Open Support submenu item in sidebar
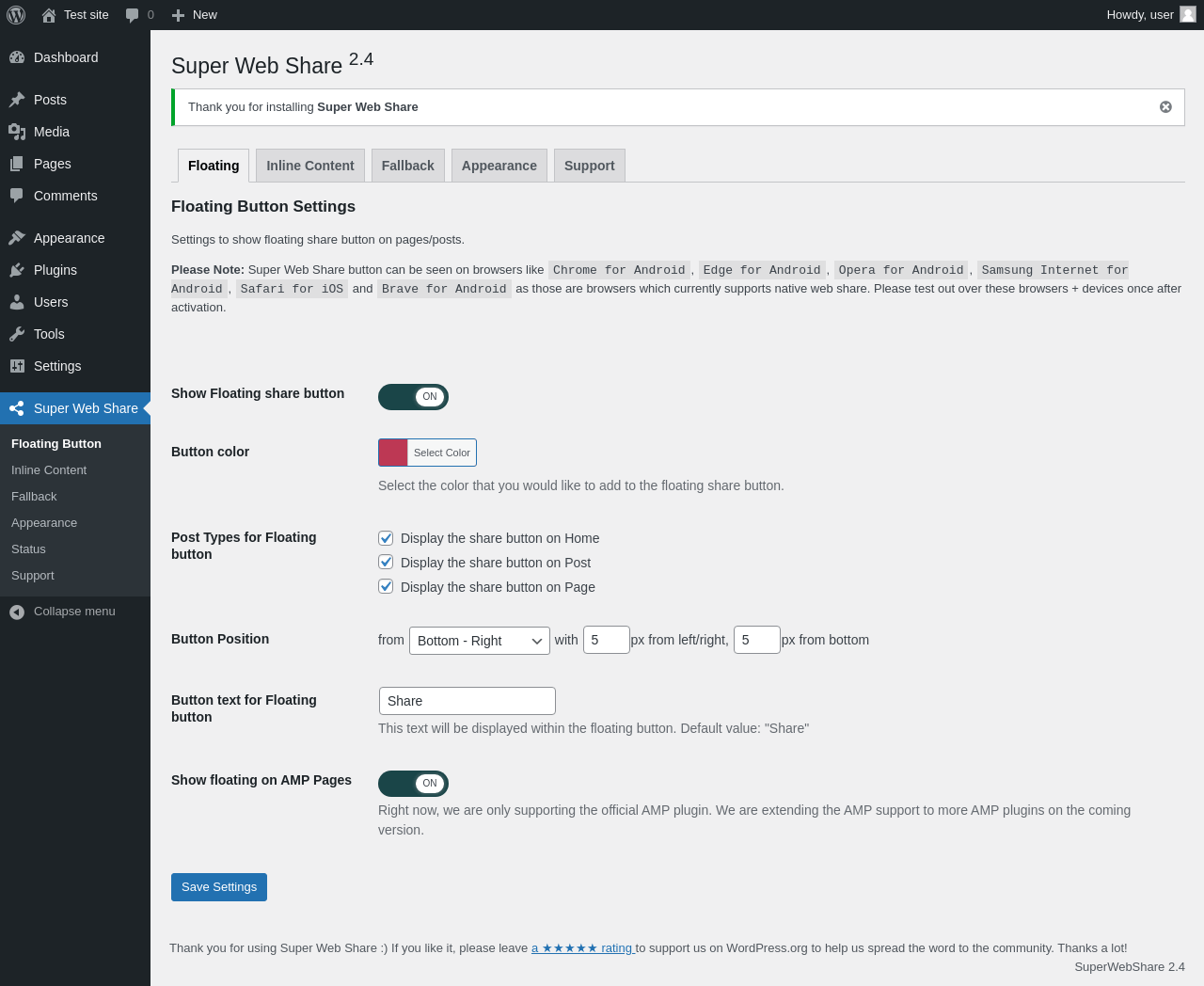Screen dimensions: 1204x986 [x=33, y=576]
